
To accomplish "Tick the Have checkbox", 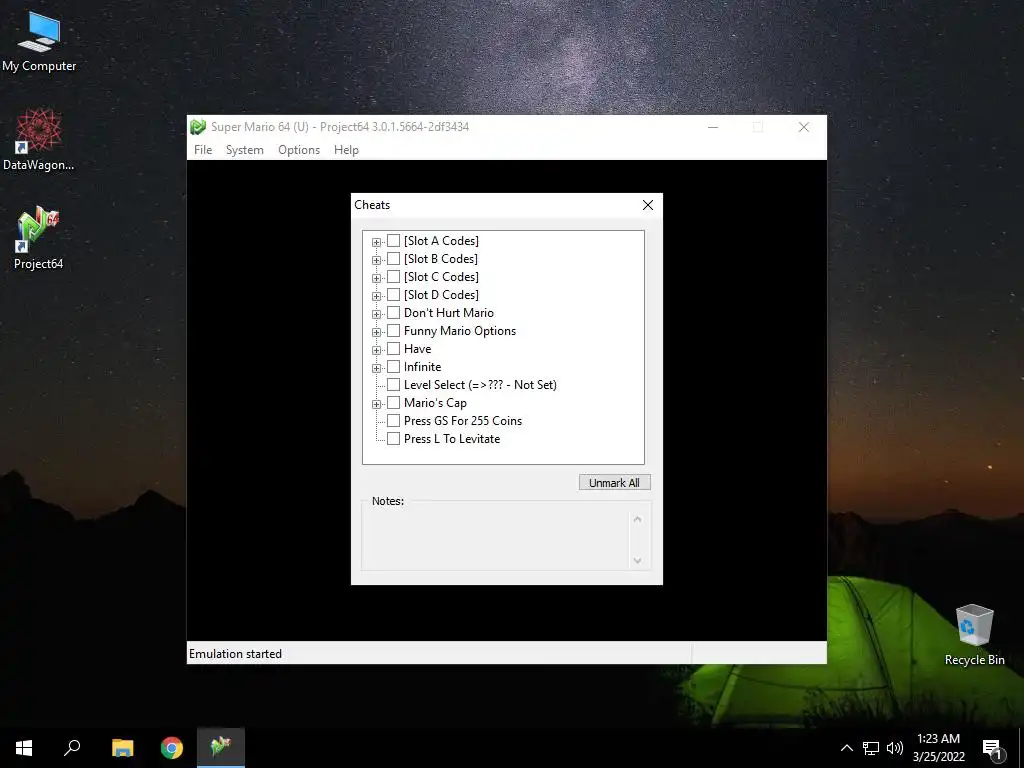I will pos(394,349).
